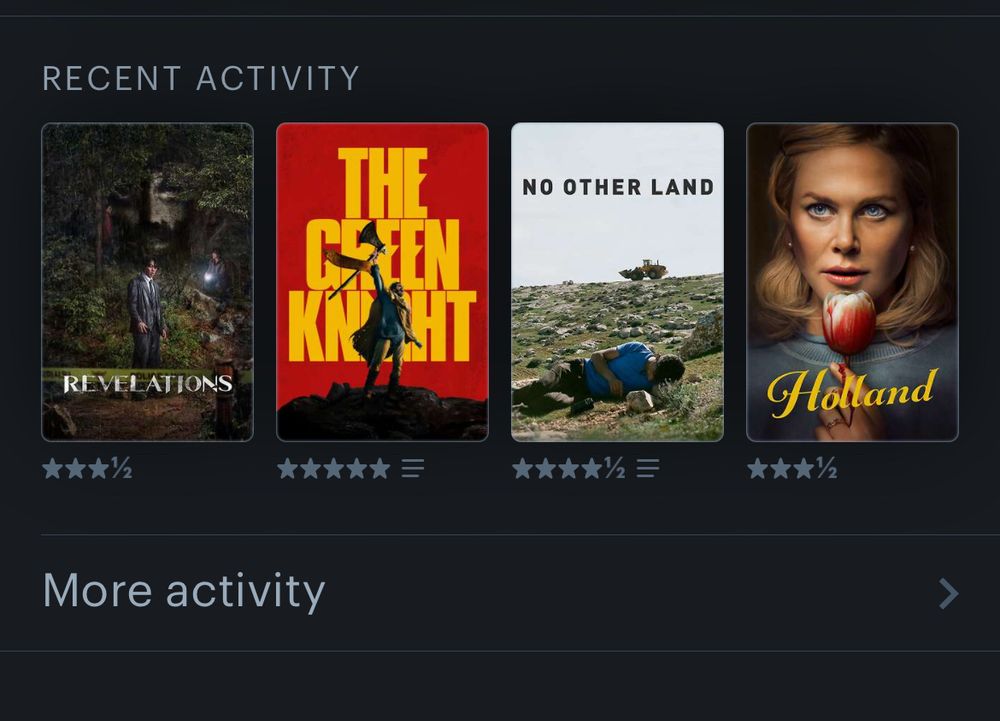The height and width of the screenshot is (721, 1000).
Task: Click the fourth star under No Other Land
Action: (591, 469)
